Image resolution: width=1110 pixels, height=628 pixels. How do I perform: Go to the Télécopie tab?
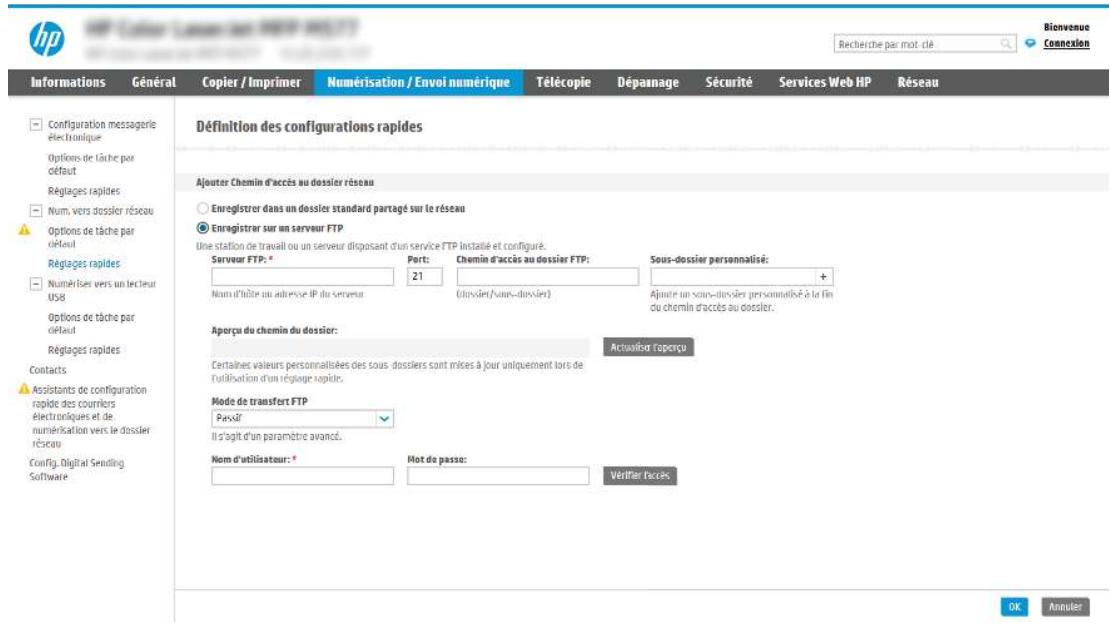coord(563,82)
